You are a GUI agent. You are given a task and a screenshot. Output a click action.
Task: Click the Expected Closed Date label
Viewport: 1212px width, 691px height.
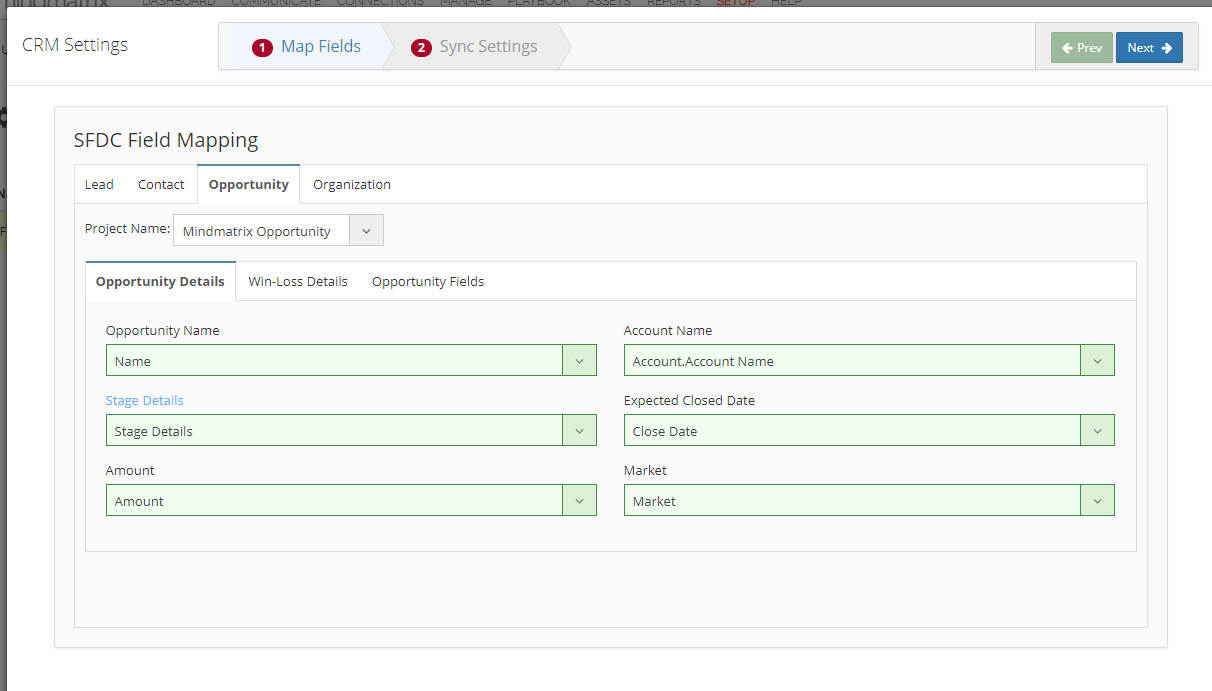(x=689, y=401)
